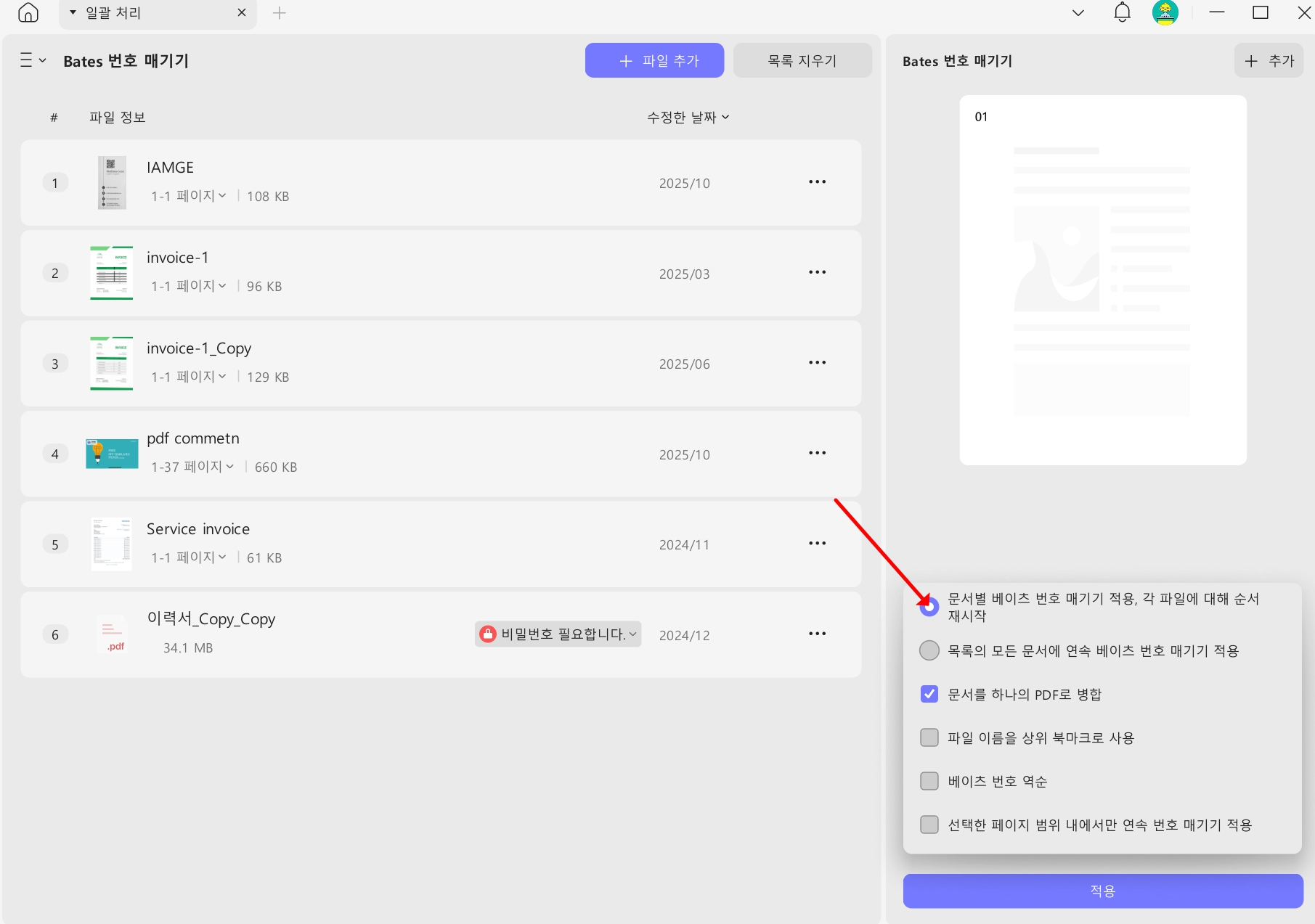Click row number 4 badge
Viewport: 1315px width, 924px height.
(55, 454)
